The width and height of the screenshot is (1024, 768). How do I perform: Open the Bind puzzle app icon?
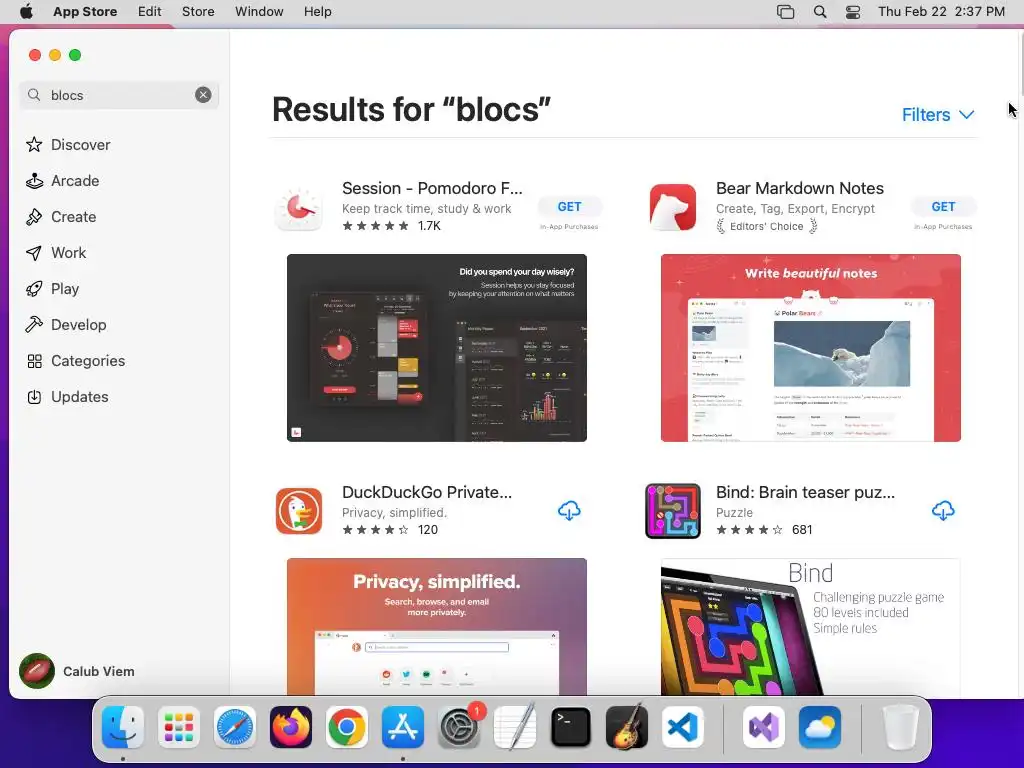673,511
